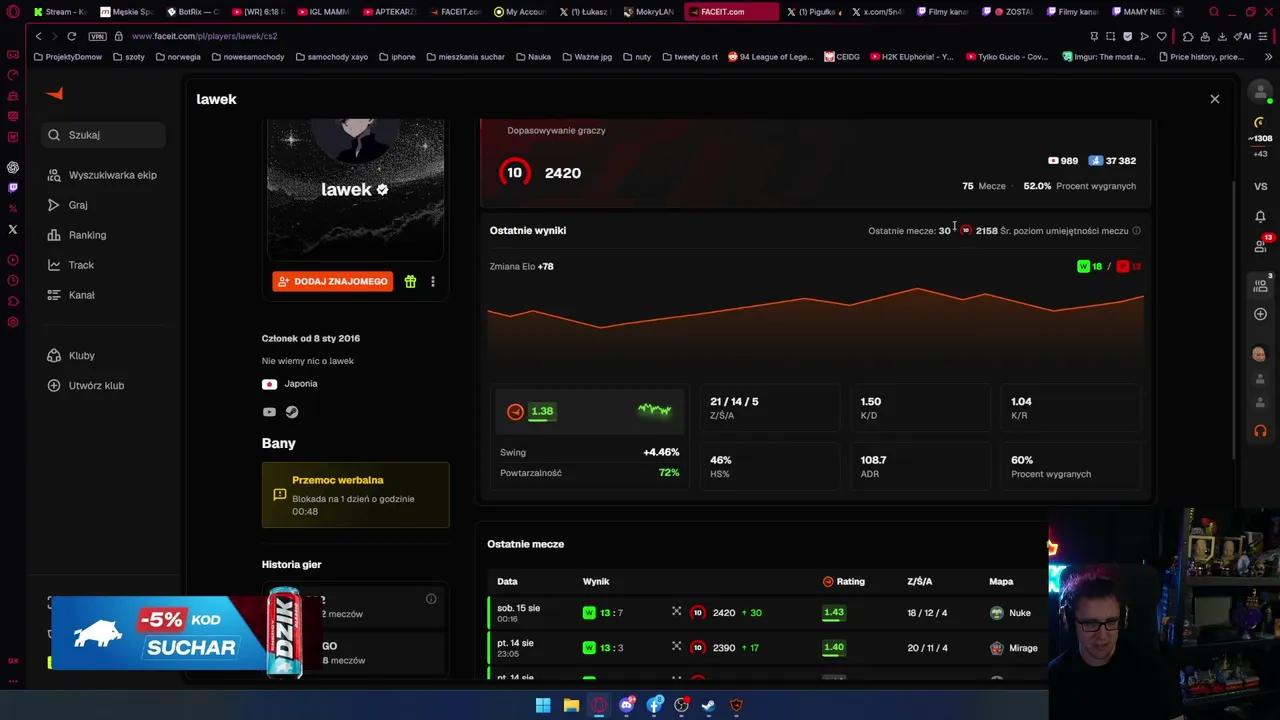Click the info icon in Historia gier
Image resolution: width=1280 pixels, height=720 pixels.
click(x=431, y=599)
